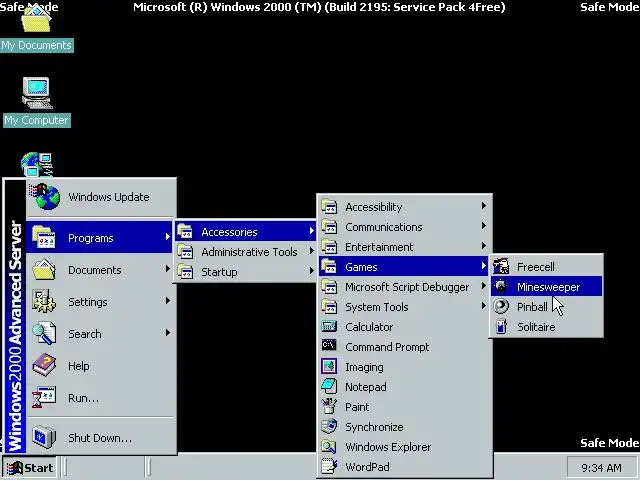Viewport: 640px width, 480px height.
Task: Click the Imaging icon
Action: [329, 366]
